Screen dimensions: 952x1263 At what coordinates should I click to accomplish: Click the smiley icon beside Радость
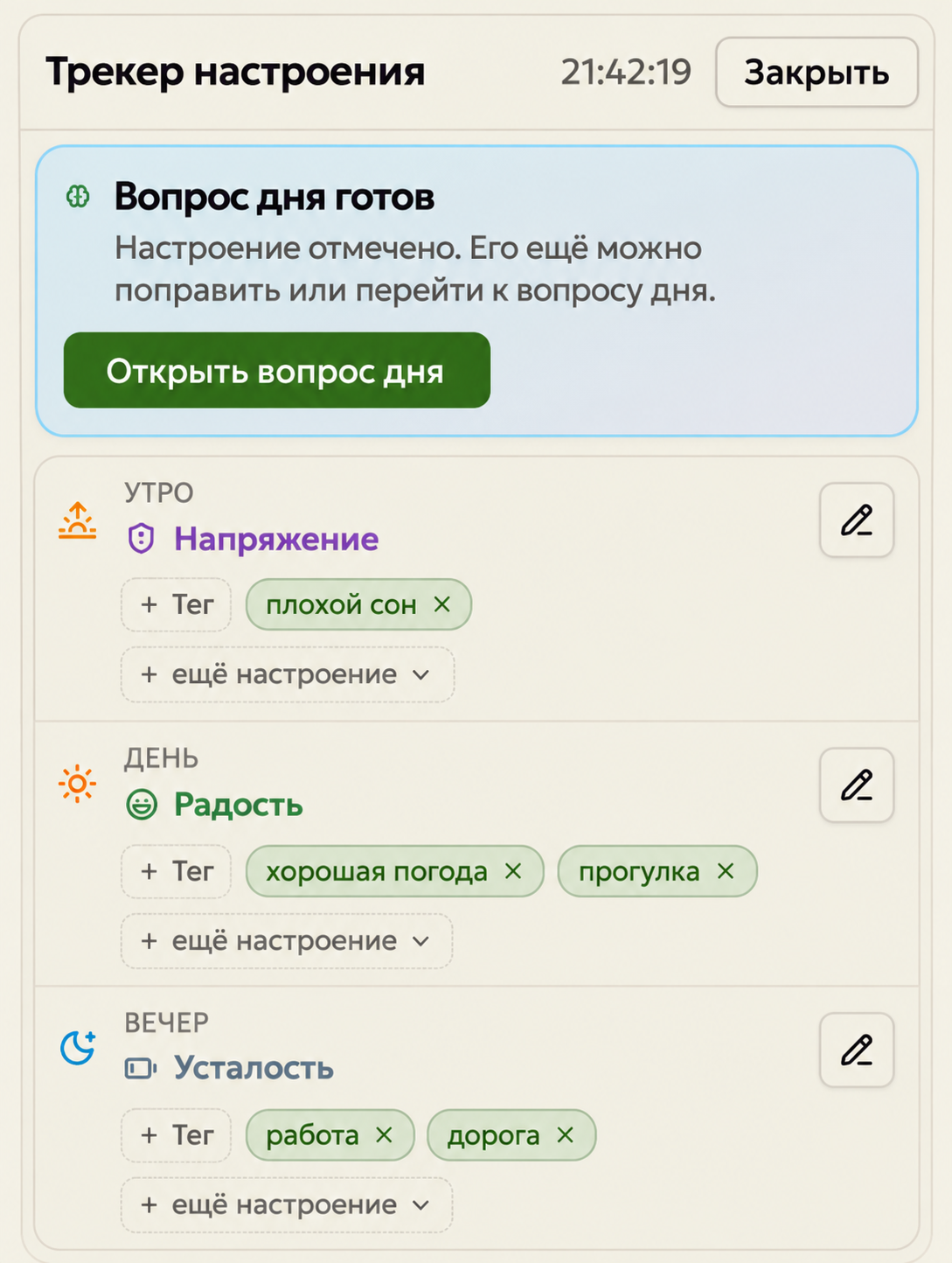pos(142,804)
